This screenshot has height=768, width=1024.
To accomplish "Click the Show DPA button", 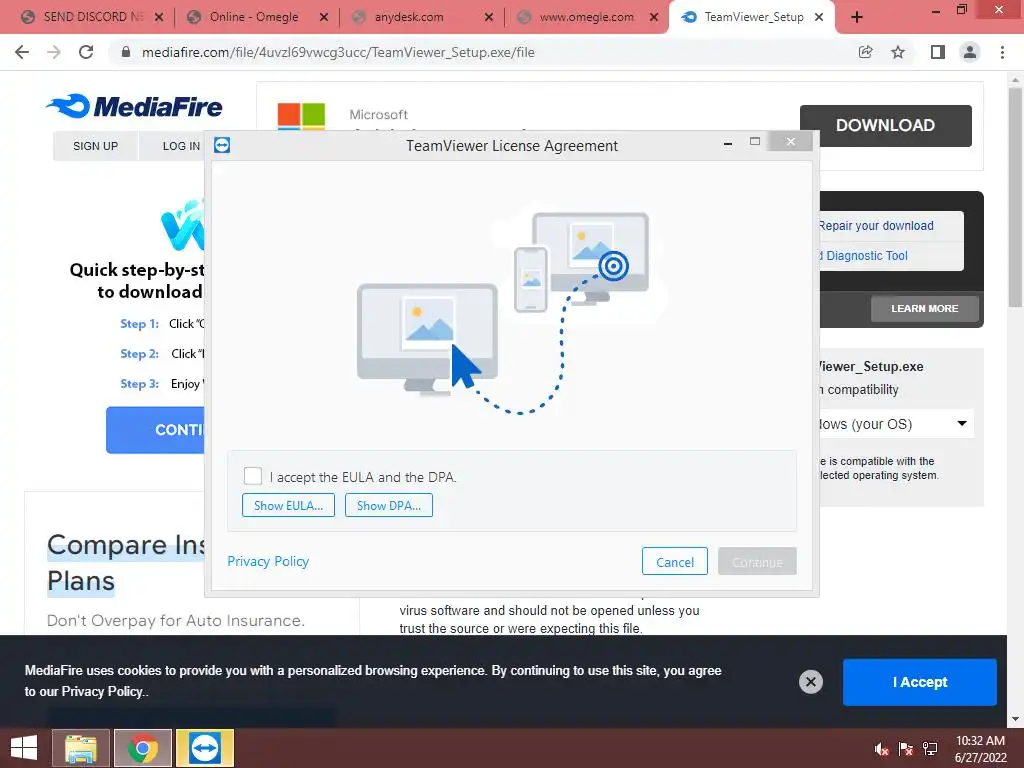I will [389, 505].
